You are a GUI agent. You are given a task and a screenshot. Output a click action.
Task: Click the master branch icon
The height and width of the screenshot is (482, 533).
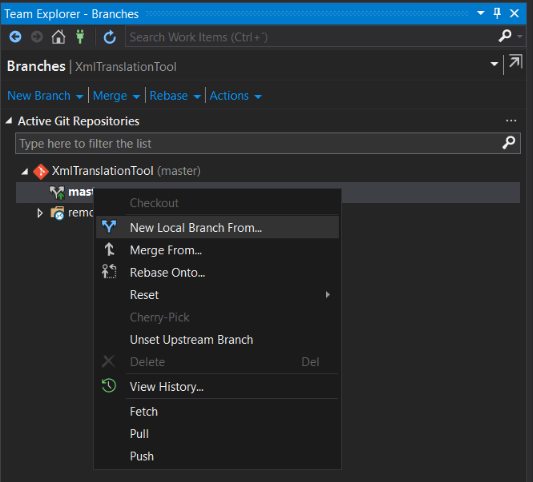[x=57, y=193]
